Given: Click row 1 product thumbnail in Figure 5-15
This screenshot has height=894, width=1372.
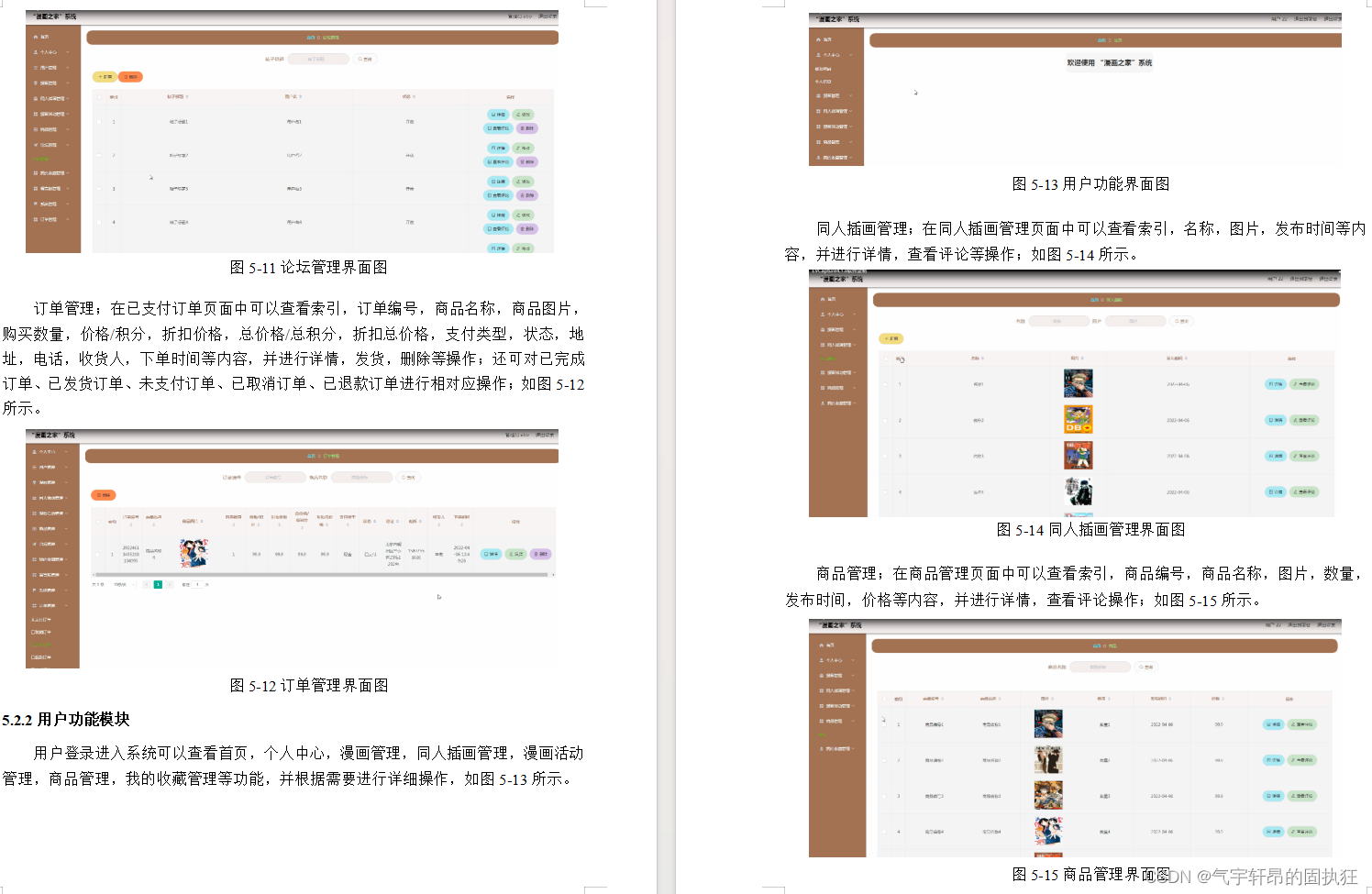Looking at the screenshot, I should pos(1048,723).
